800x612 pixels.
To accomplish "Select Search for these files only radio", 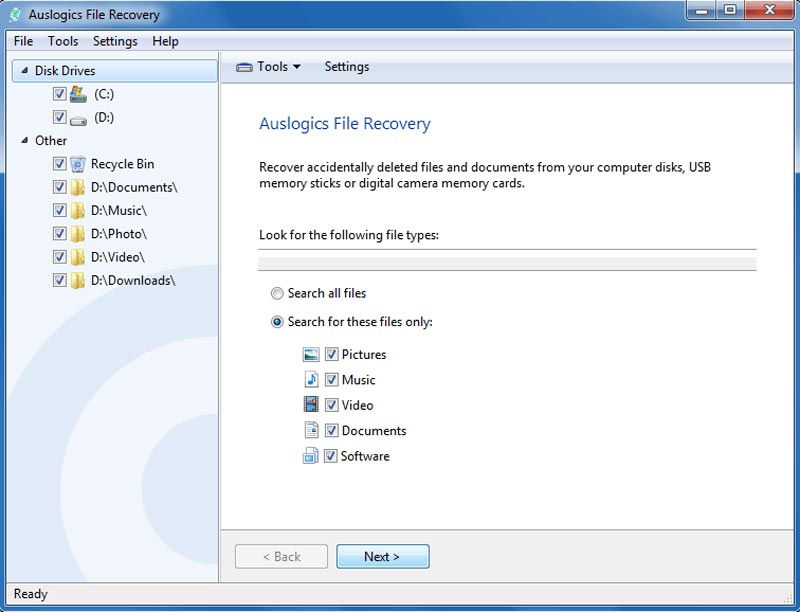I will pyautogui.click(x=277, y=322).
